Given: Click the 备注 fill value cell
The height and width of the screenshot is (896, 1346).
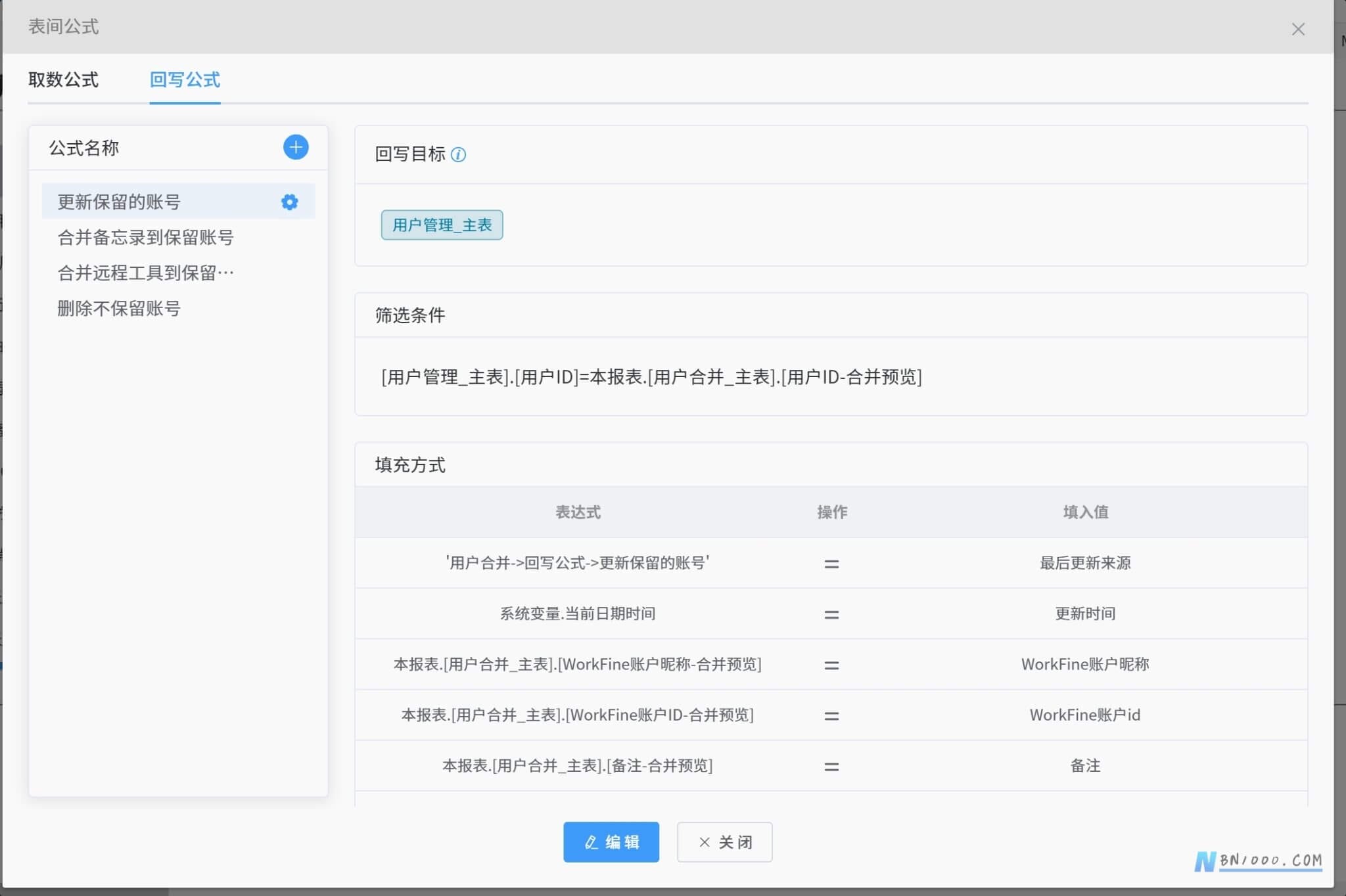Looking at the screenshot, I should (1085, 765).
